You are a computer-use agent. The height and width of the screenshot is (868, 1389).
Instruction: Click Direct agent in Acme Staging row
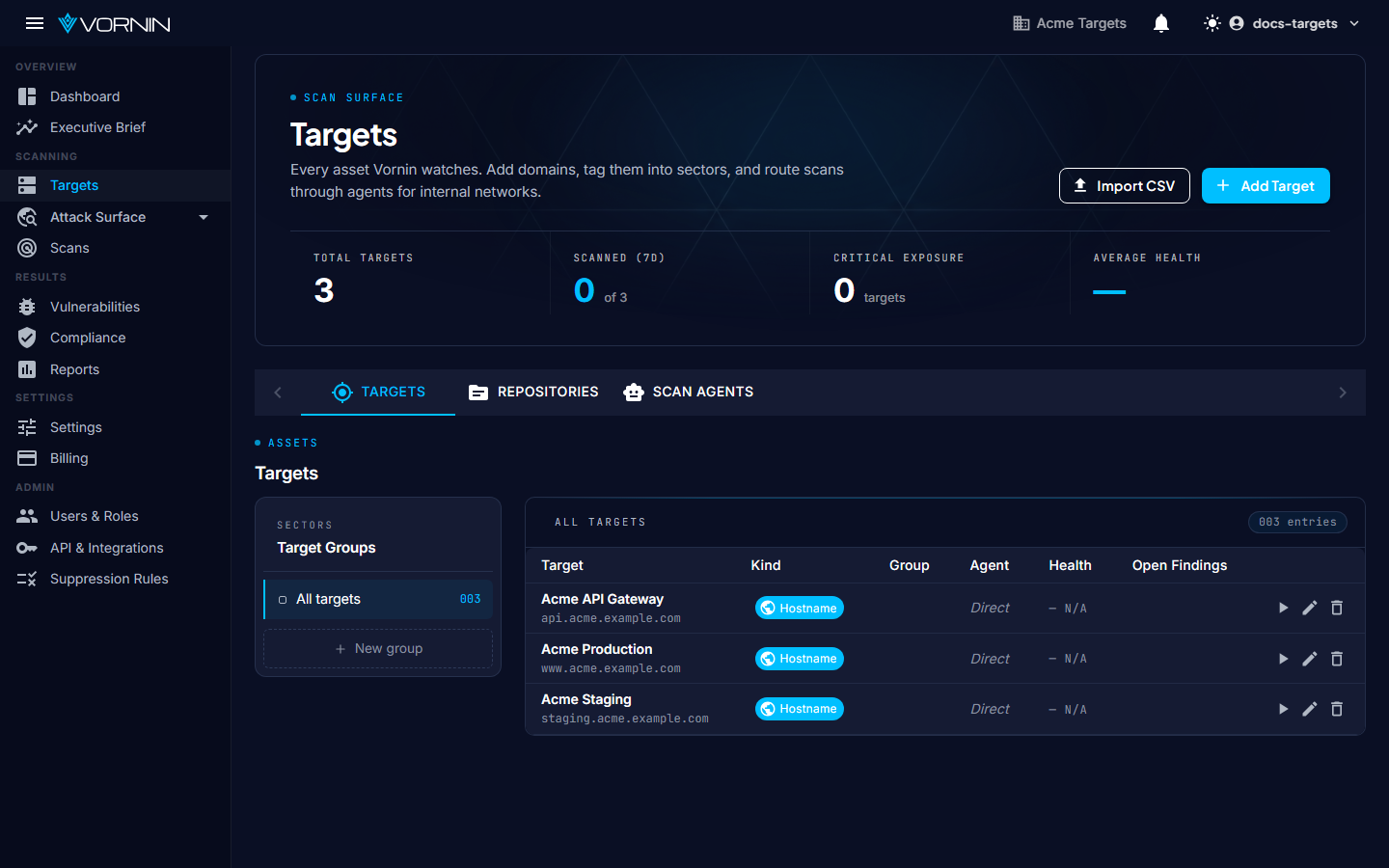[x=990, y=709]
